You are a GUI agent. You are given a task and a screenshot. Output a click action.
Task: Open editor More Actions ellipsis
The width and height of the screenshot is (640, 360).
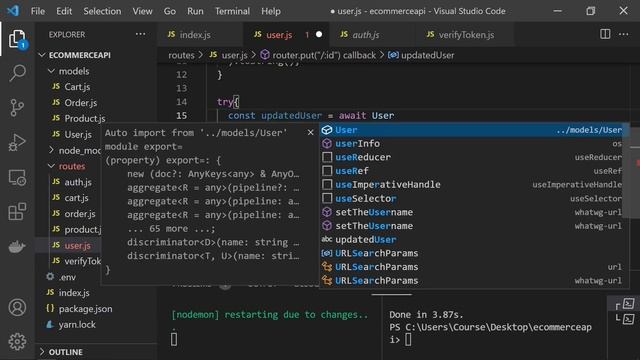pos(624,34)
